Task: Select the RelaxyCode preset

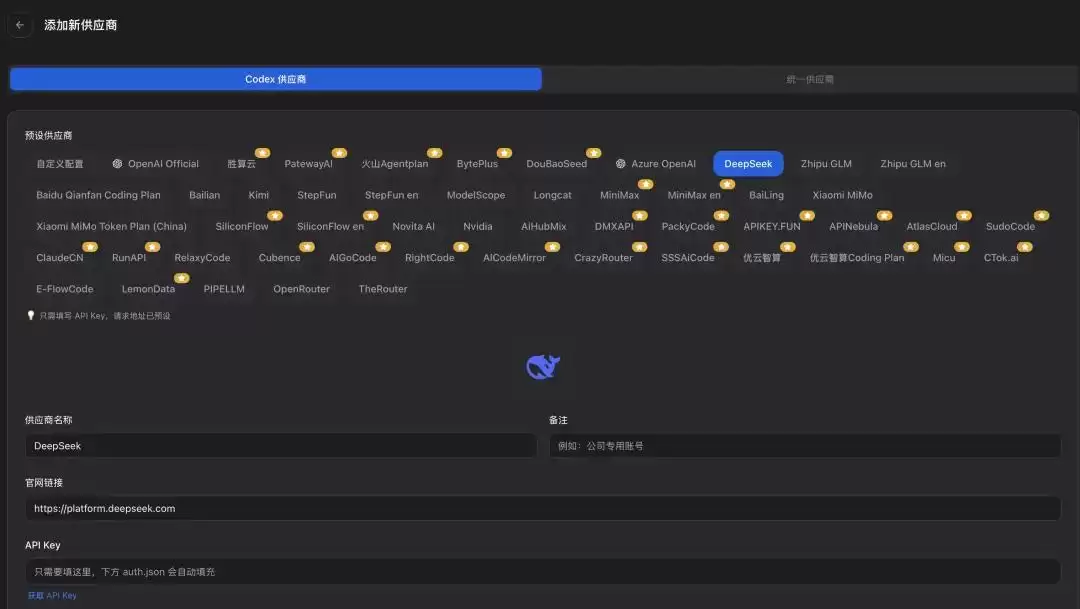Action: (x=202, y=258)
